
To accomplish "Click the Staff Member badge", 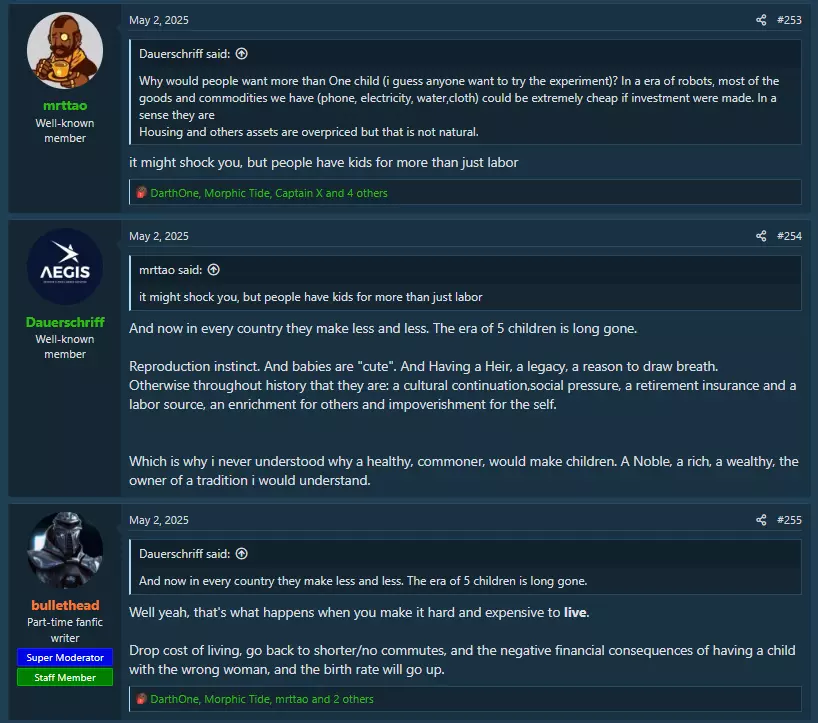I will tap(65, 677).
